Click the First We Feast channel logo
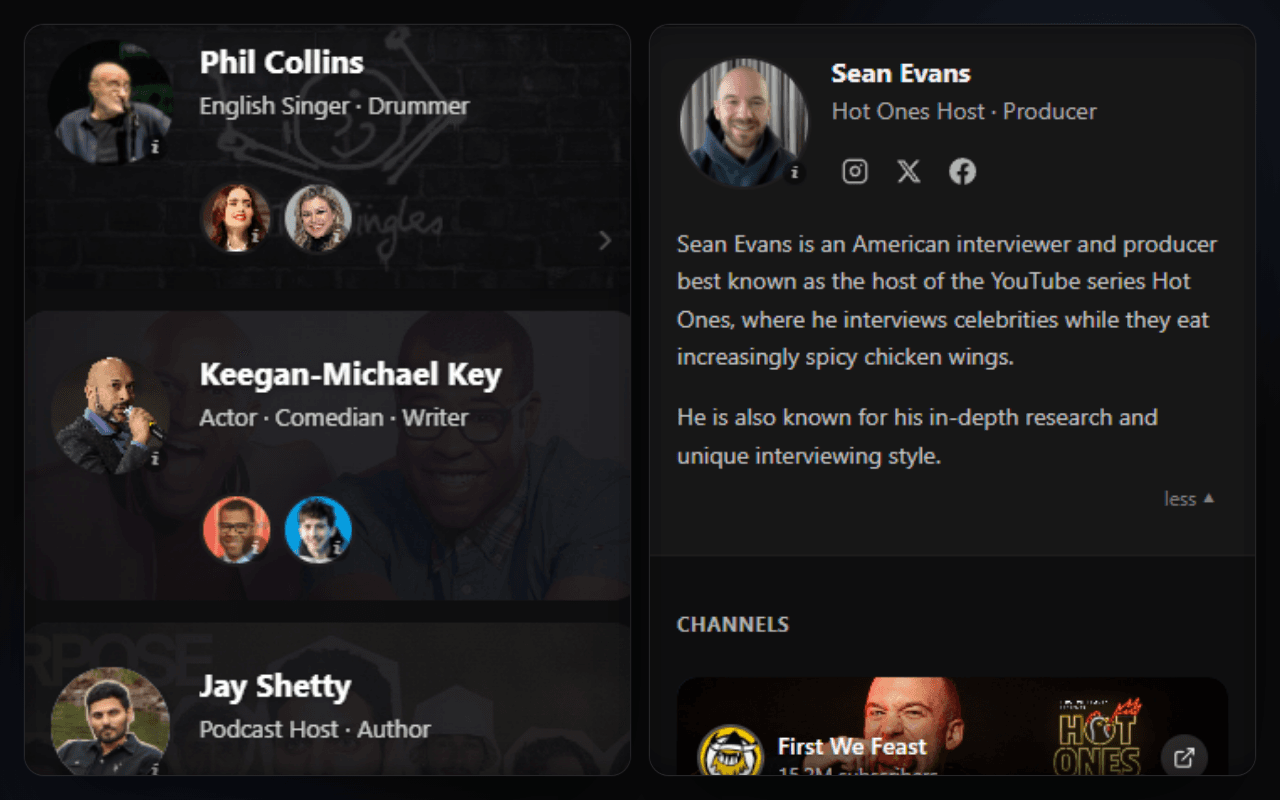The height and width of the screenshot is (800, 1280). pyautogui.click(x=731, y=750)
